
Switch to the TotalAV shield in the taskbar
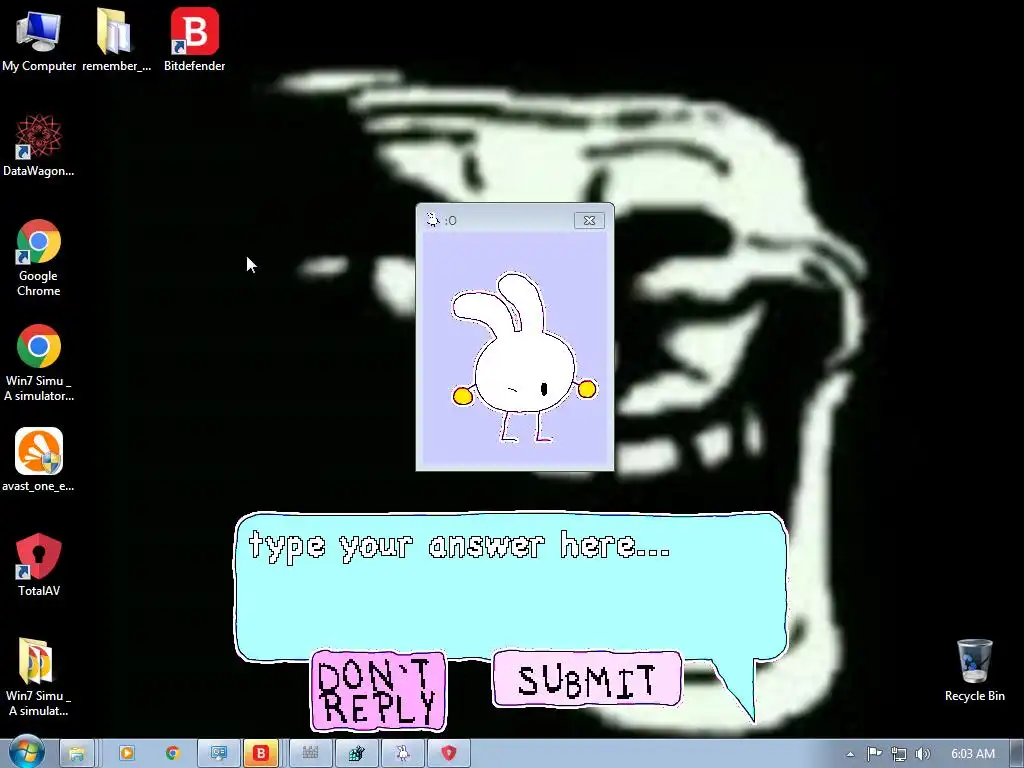click(449, 754)
